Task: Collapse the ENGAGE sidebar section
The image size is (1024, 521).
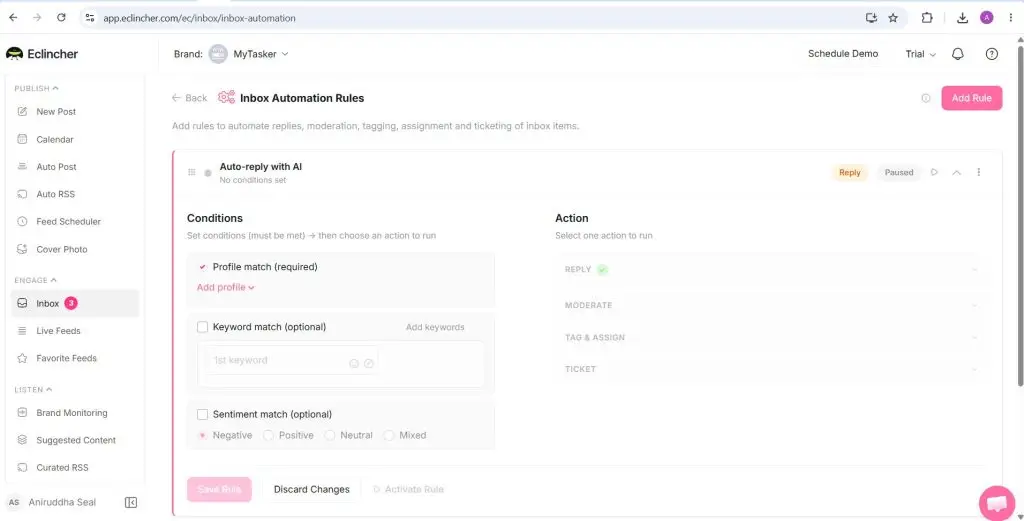Action: point(35,280)
